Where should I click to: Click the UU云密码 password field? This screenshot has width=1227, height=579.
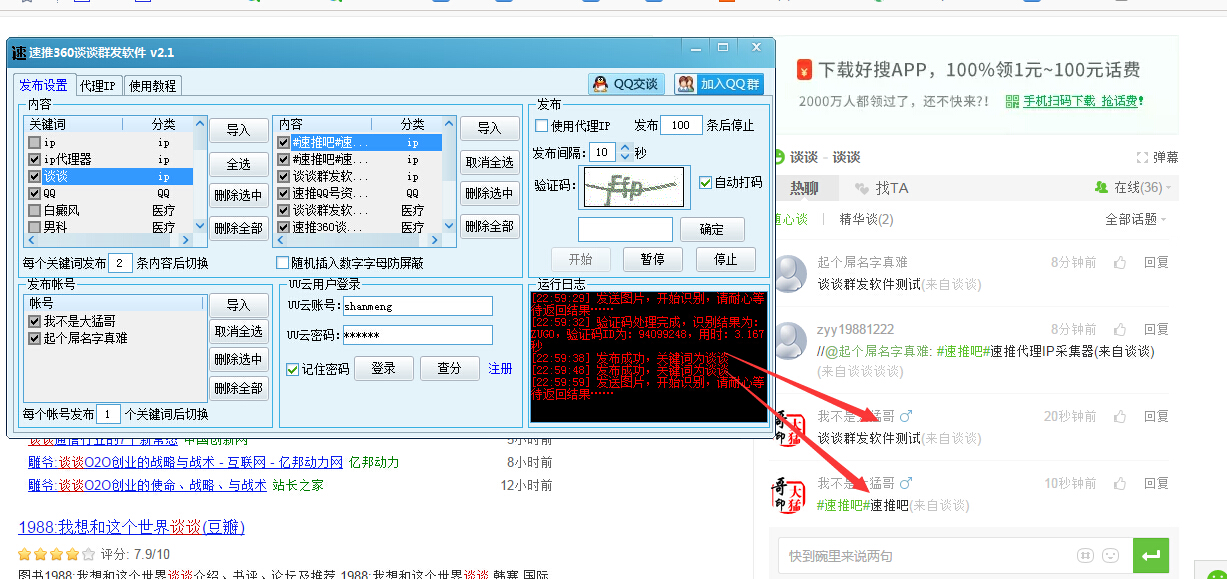tap(417, 335)
